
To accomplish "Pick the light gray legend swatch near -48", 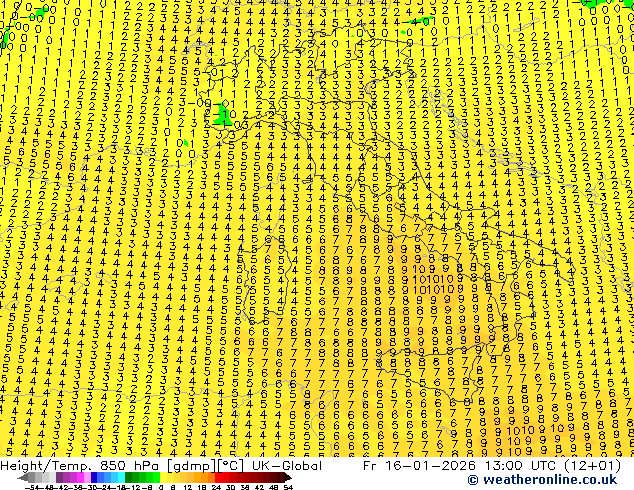I will 45,477.
